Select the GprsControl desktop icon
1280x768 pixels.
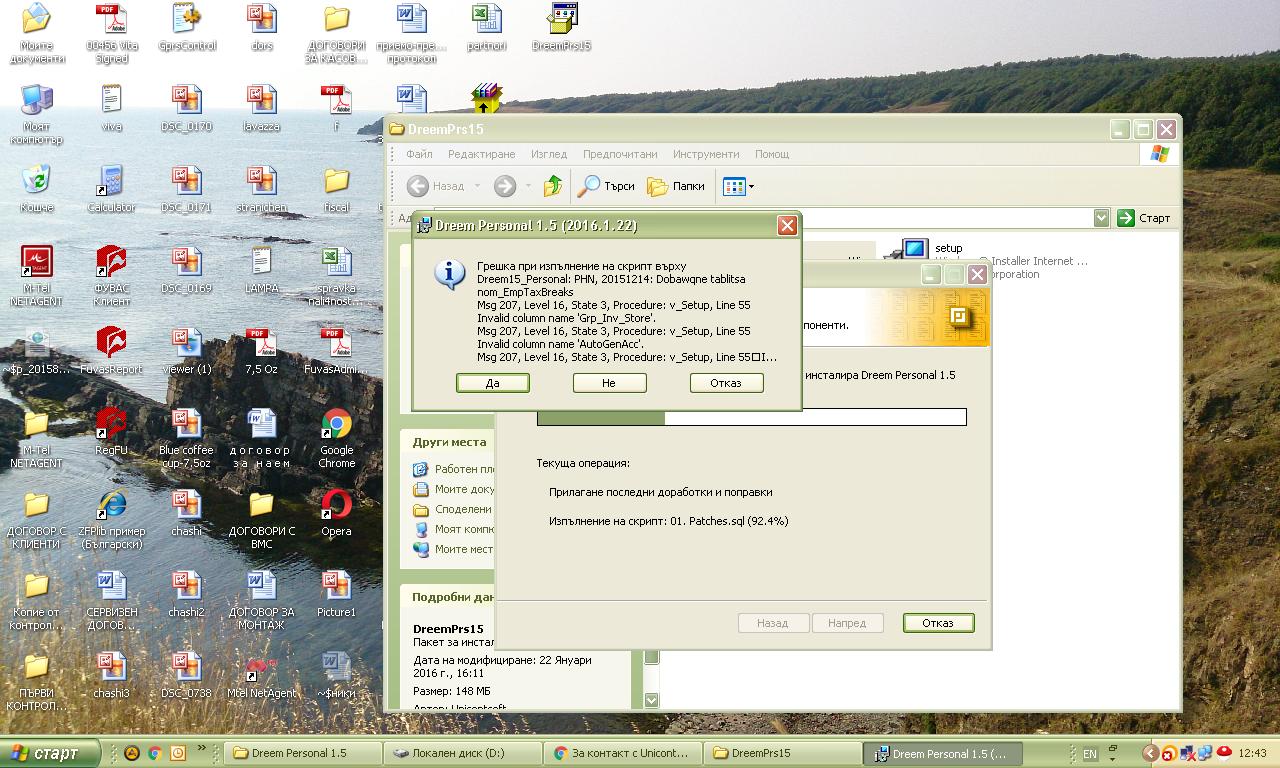coord(187,28)
